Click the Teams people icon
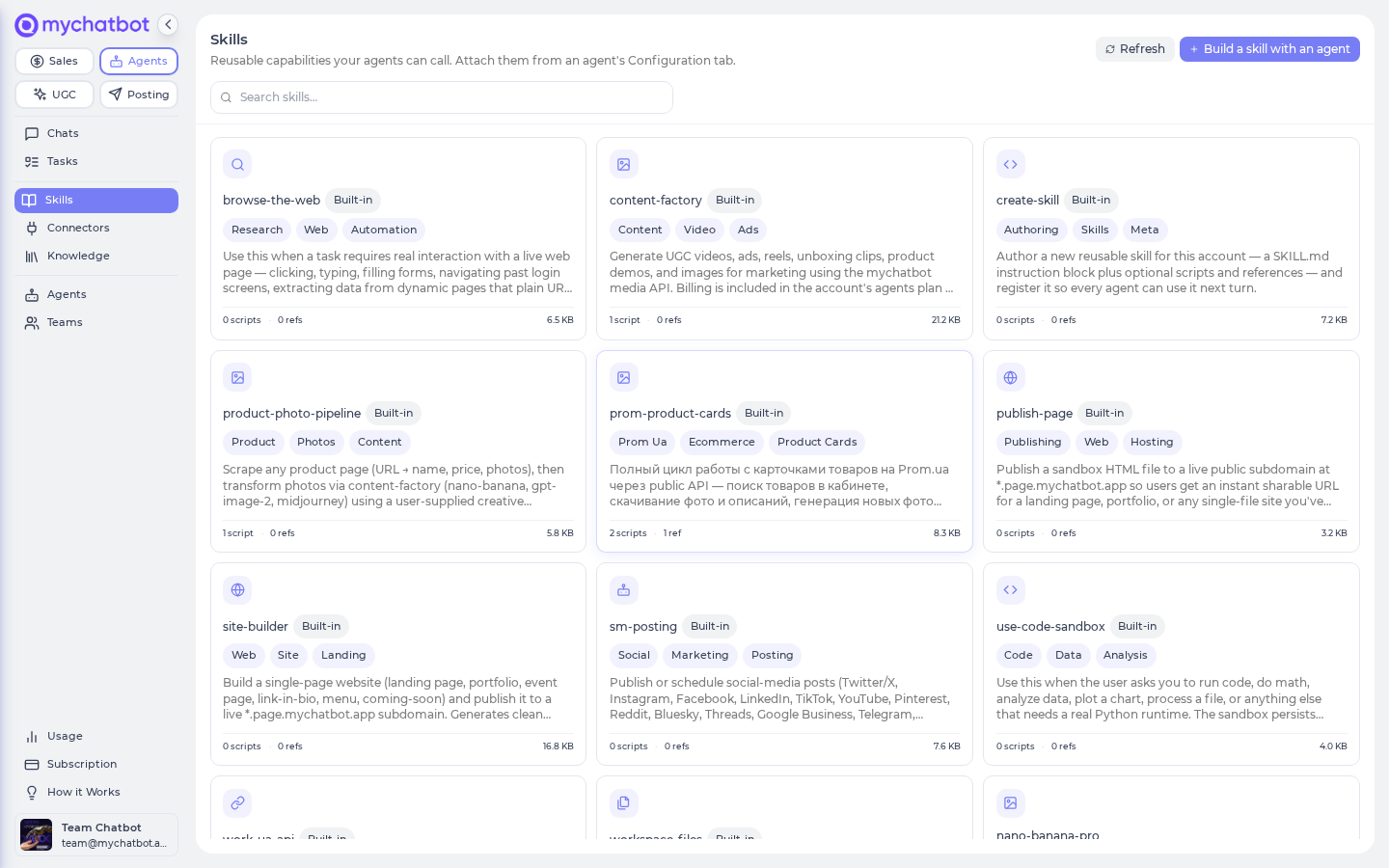1389x868 pixels. [32, 323]
